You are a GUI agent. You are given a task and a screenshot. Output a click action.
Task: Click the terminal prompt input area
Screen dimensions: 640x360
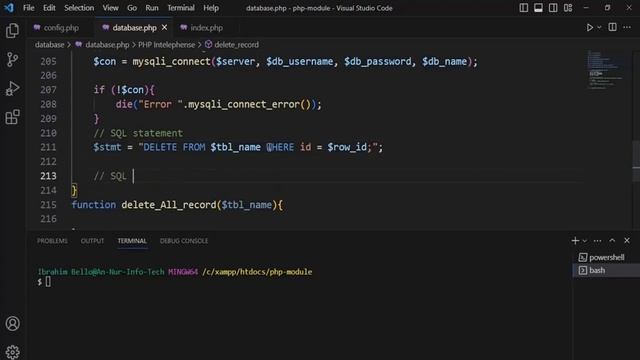point(48,282)
